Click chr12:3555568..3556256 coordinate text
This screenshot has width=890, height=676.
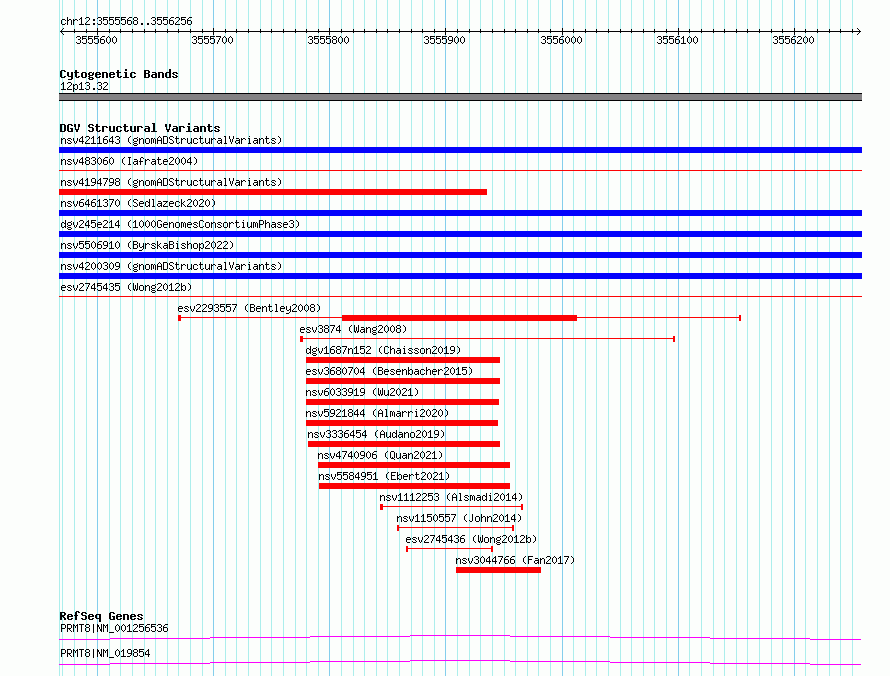point(126,22)
